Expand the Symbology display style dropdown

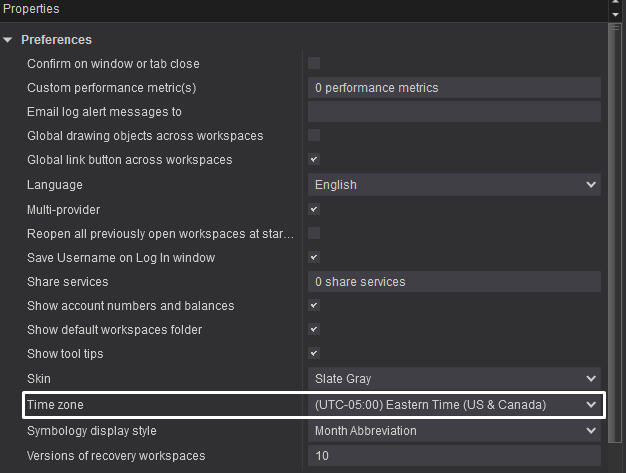(x=453, y=431)
